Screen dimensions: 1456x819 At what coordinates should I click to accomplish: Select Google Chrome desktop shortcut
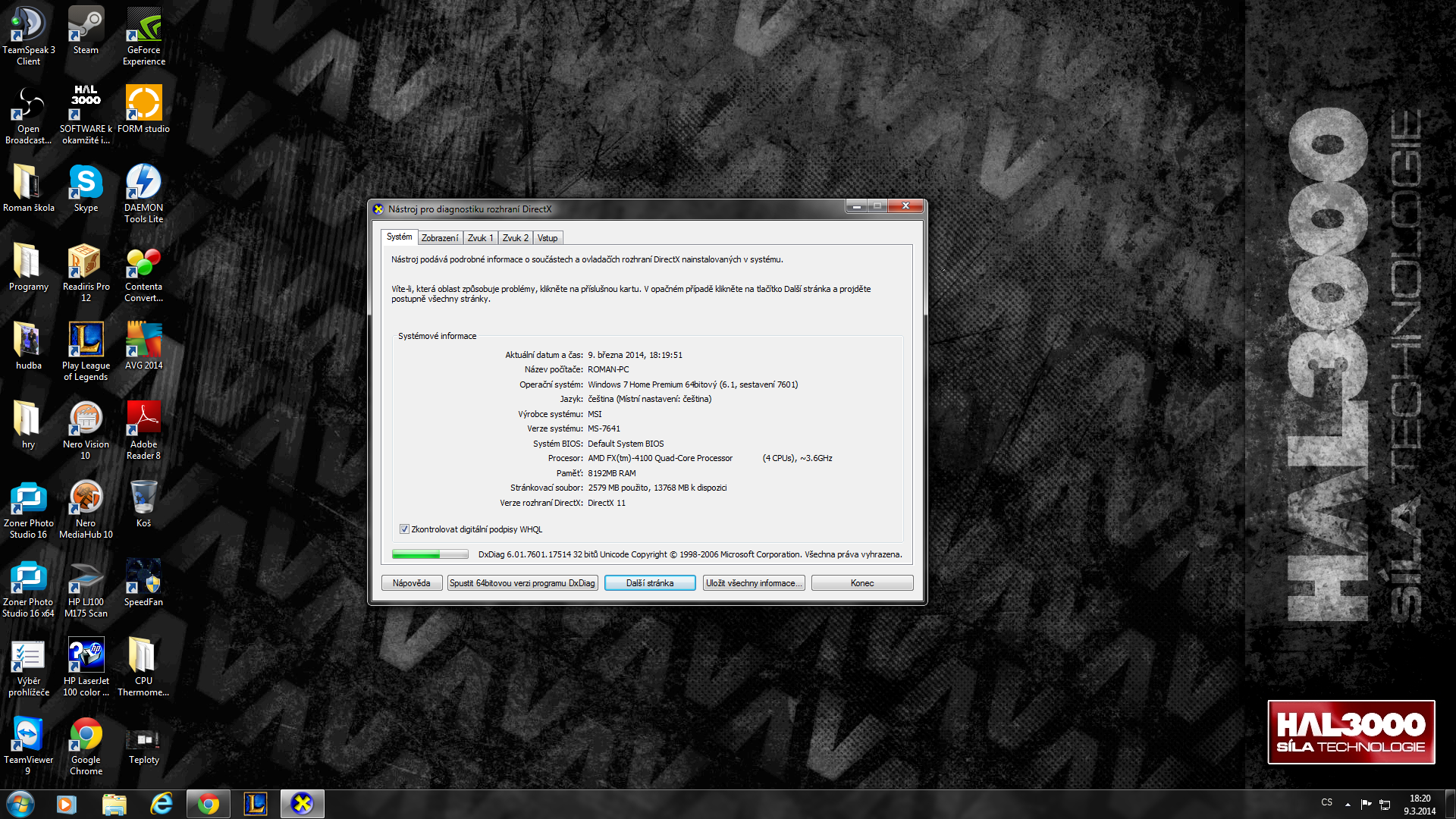(x=86, y=745)
